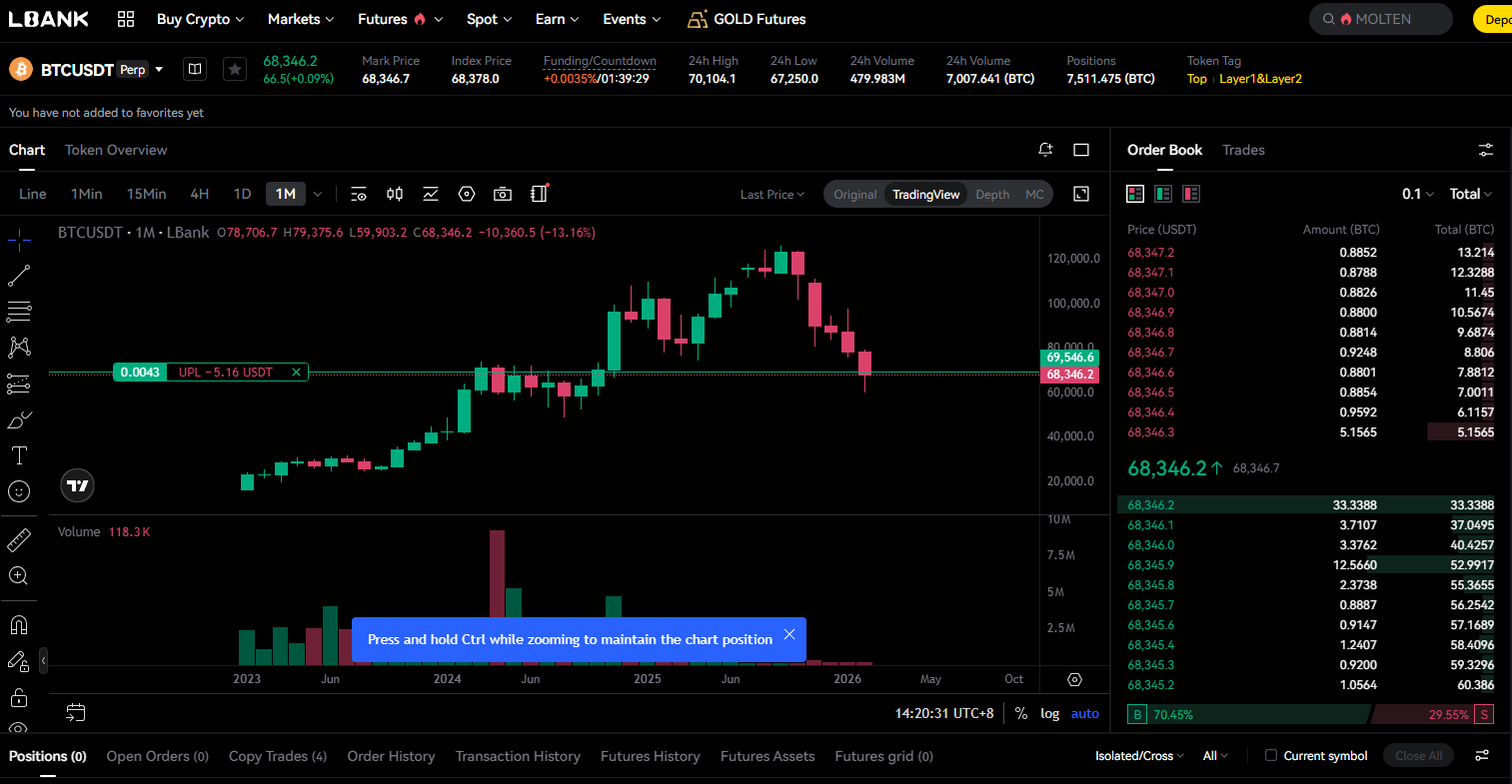View Futures Assets tab
The height and width of the screenshot is (784, 1512).
click(767, 756)
